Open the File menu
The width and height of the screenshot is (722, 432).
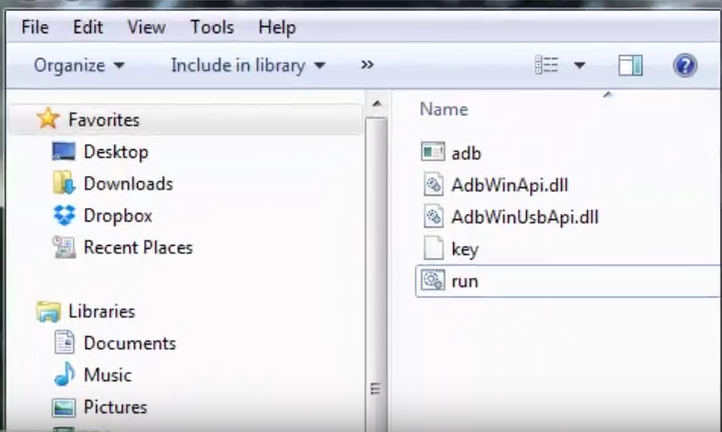pos(35,27)
